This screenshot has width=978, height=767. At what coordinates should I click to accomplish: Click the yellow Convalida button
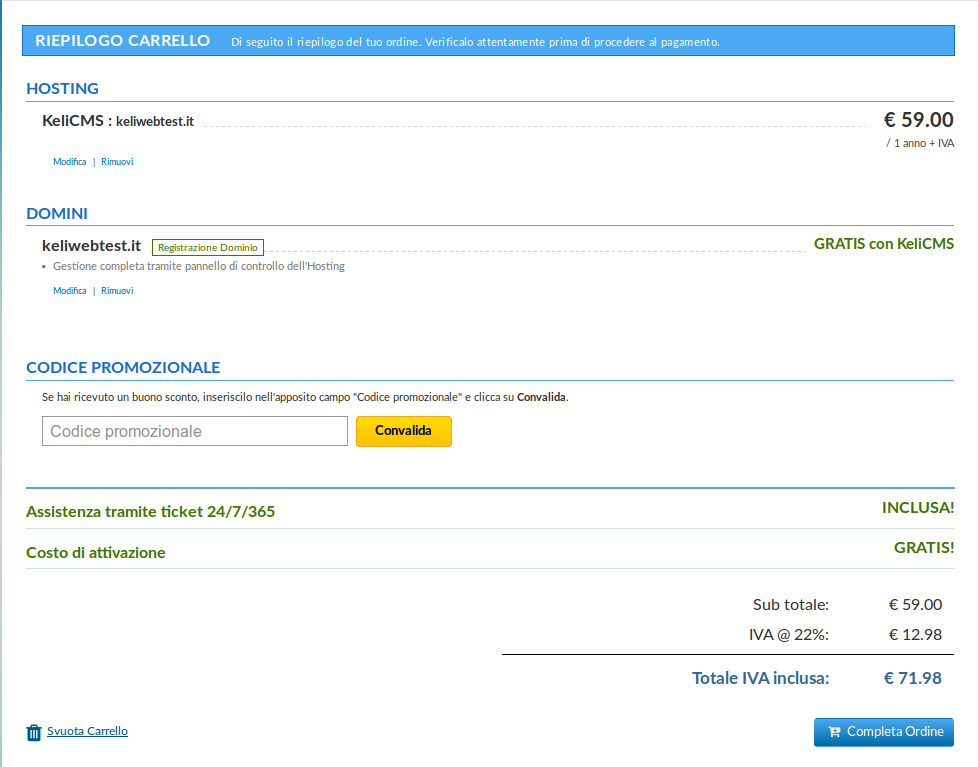(x=404, y=431)
